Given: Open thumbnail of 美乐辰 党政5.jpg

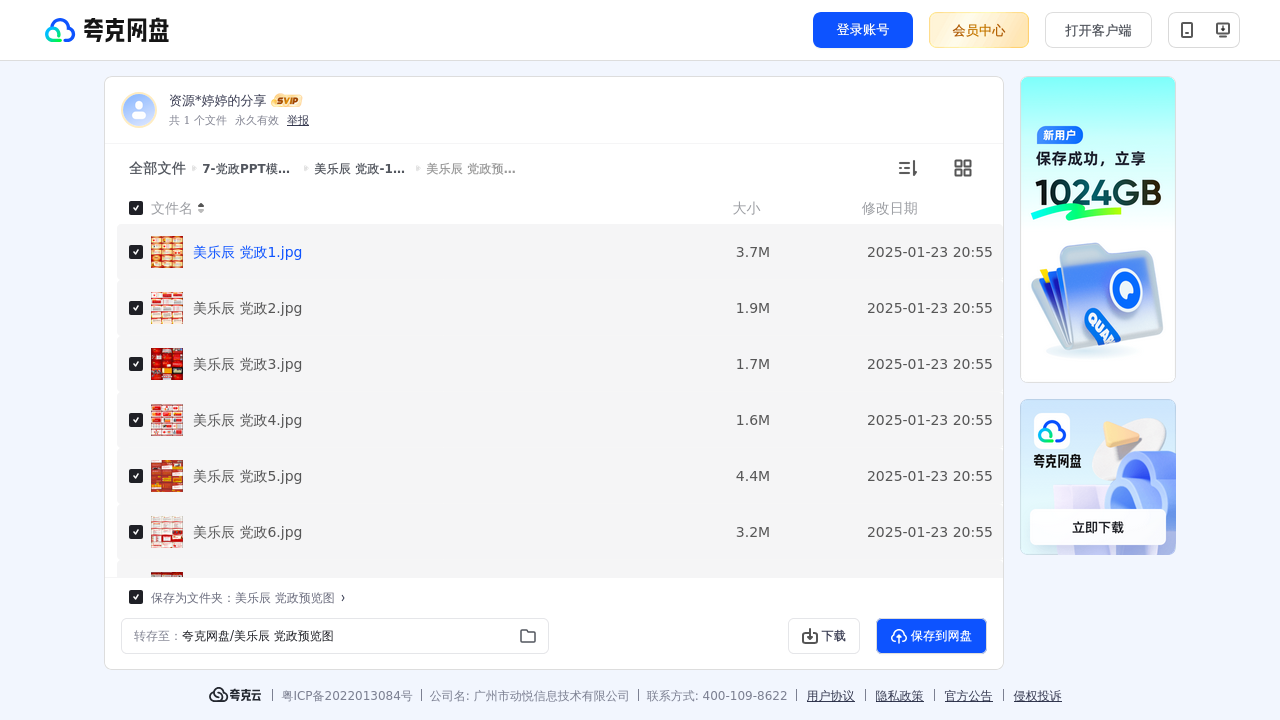Looking at the screenshot, I should (x=167, y=476).
